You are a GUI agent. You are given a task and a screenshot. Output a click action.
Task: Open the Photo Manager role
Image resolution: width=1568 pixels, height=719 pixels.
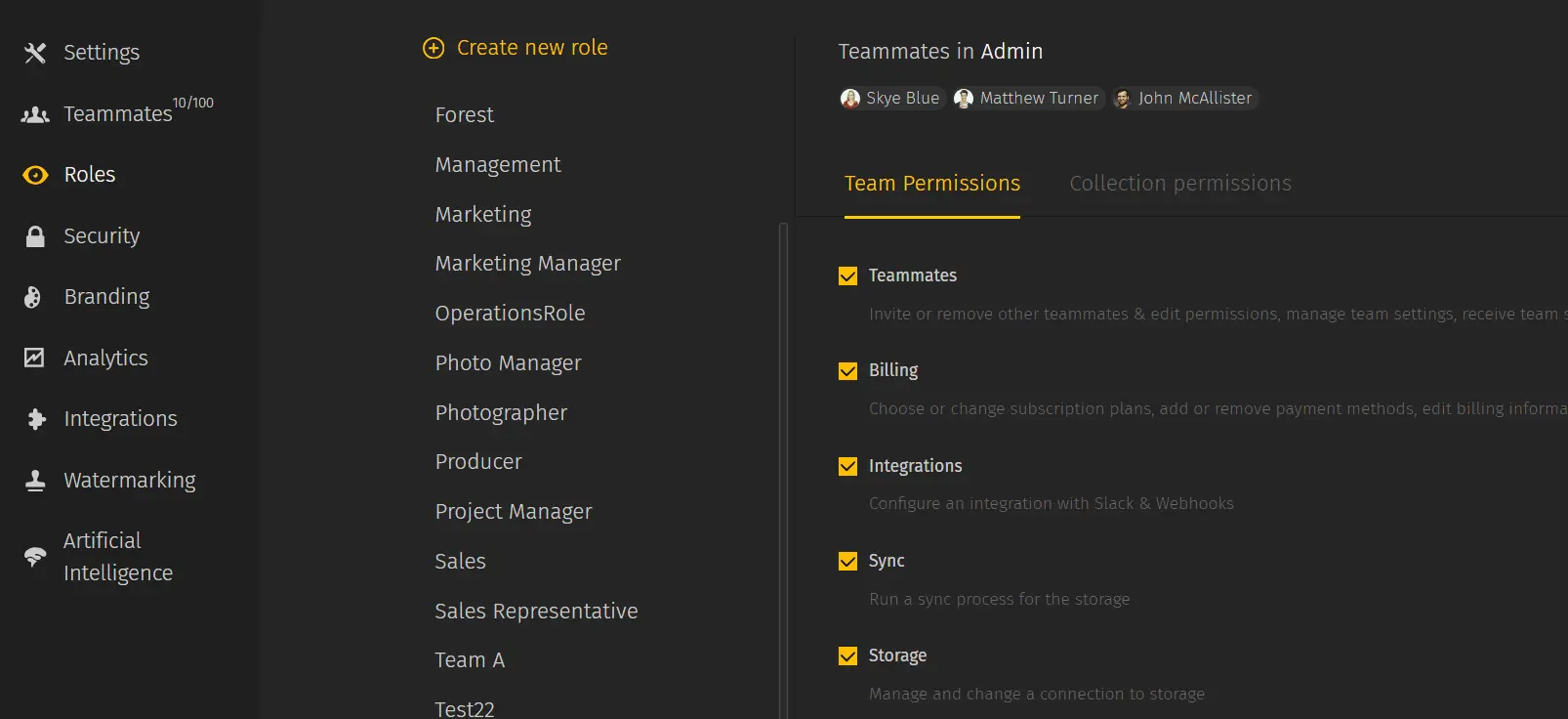pyautogui.click(x=509, y=363)
